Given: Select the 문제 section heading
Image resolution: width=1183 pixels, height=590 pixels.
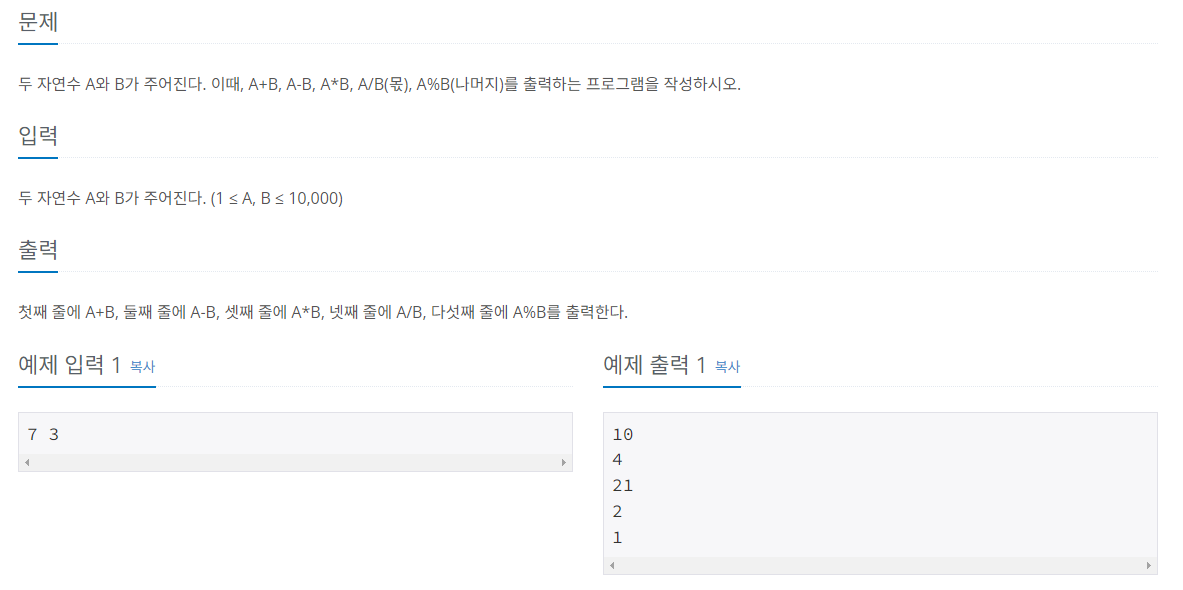Looking at the screenshot, I should (36, 20).
